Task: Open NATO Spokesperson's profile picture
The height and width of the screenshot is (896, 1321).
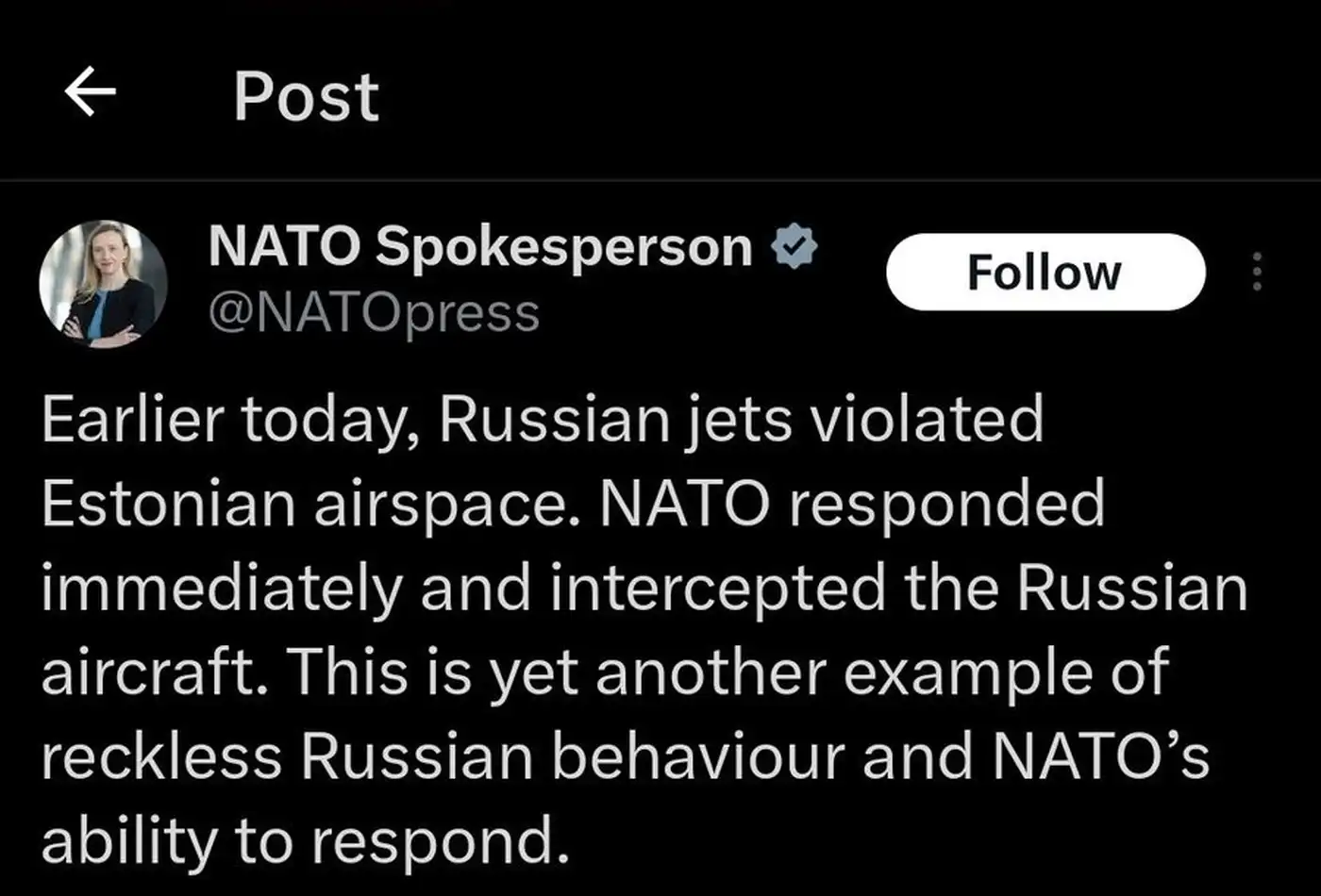Action: tap(103, 284)
